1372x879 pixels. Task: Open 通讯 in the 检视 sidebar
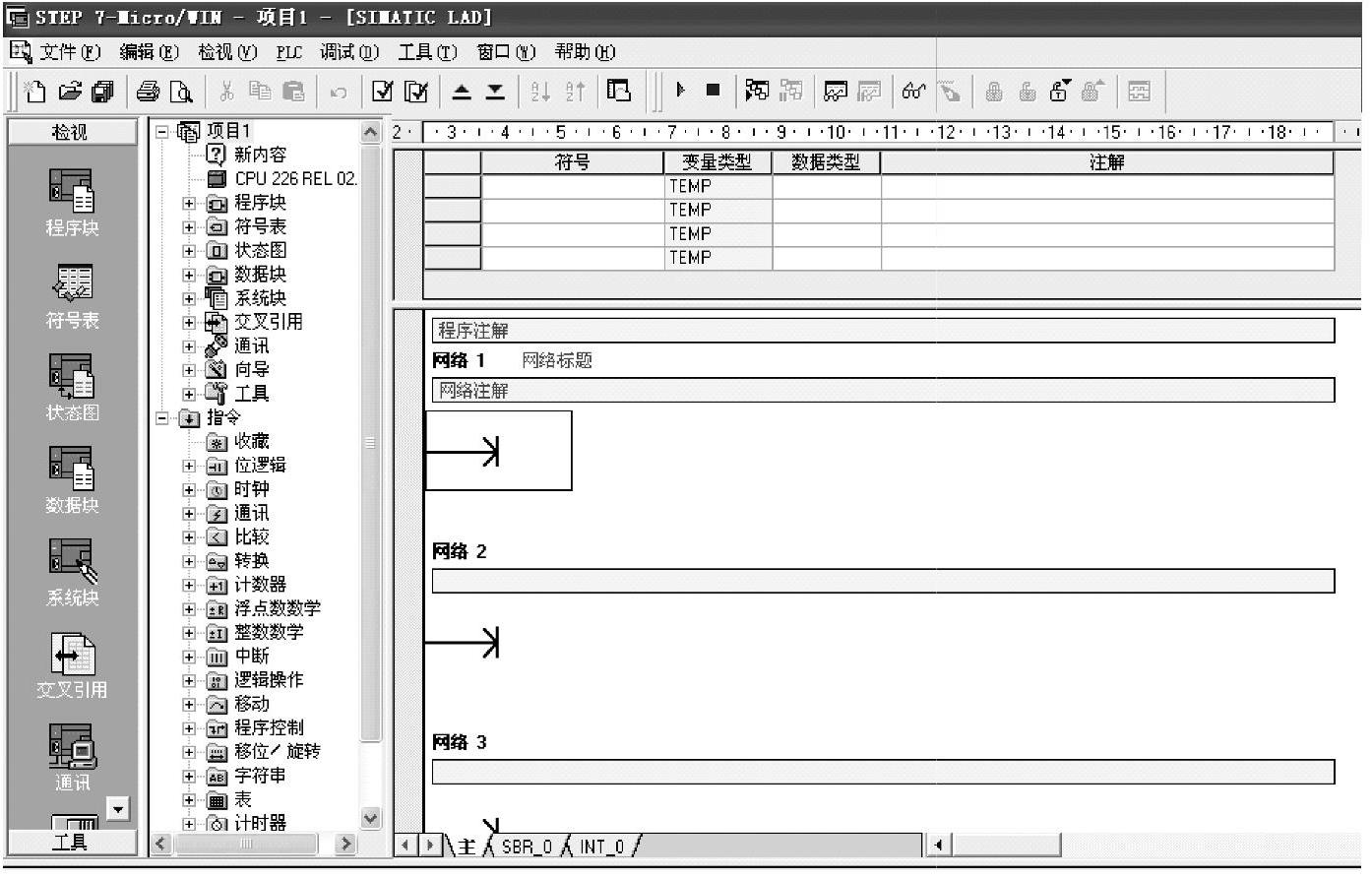coord(72,758)
